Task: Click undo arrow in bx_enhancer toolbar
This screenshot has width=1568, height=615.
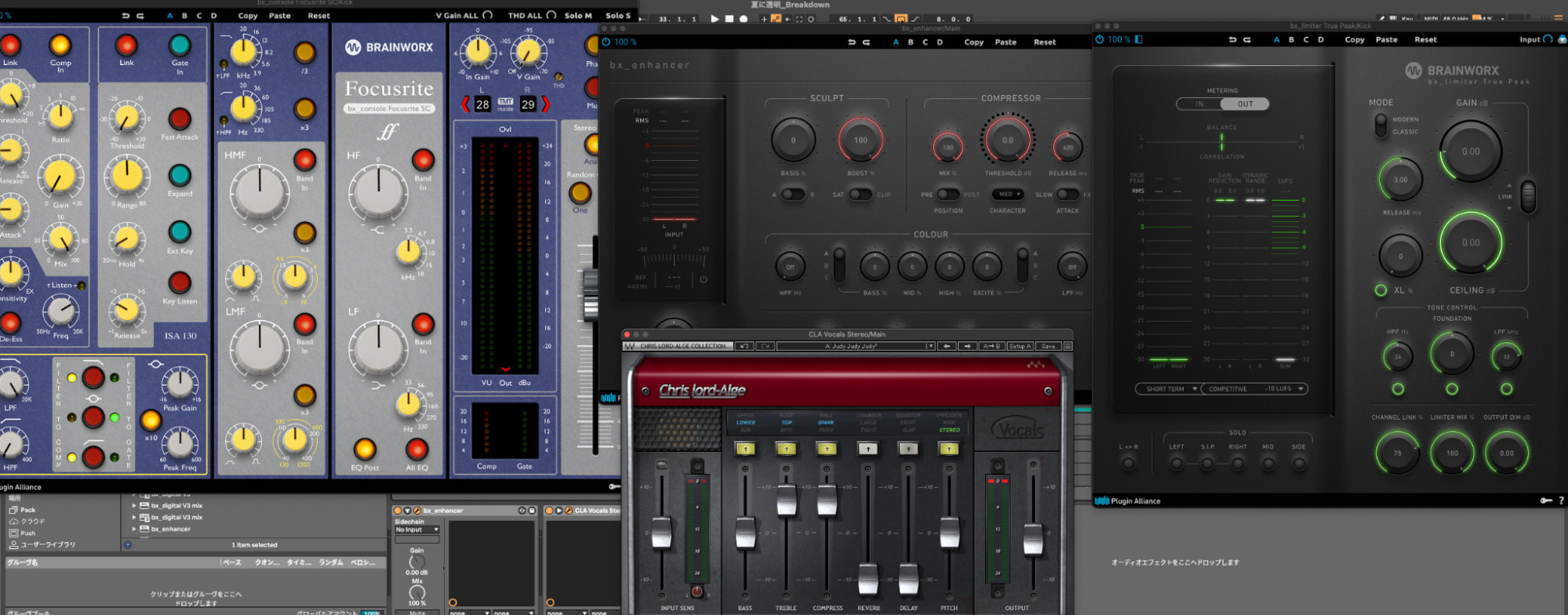Action: coord(851,42)
